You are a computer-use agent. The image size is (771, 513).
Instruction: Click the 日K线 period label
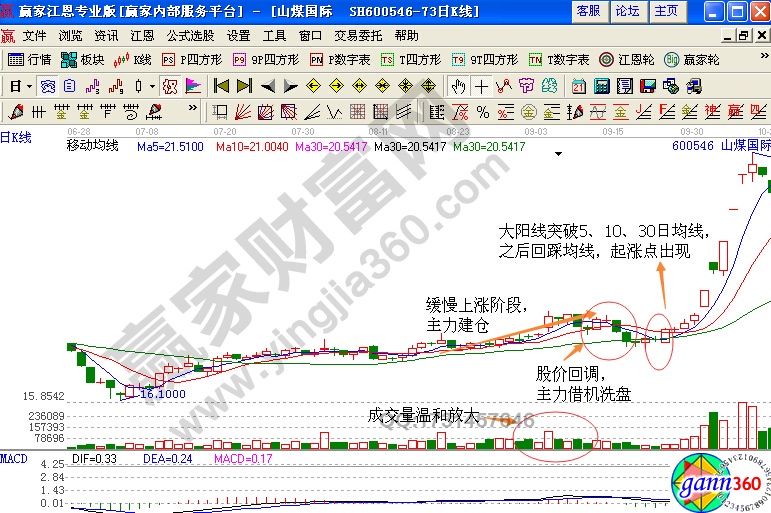[18, 135]
